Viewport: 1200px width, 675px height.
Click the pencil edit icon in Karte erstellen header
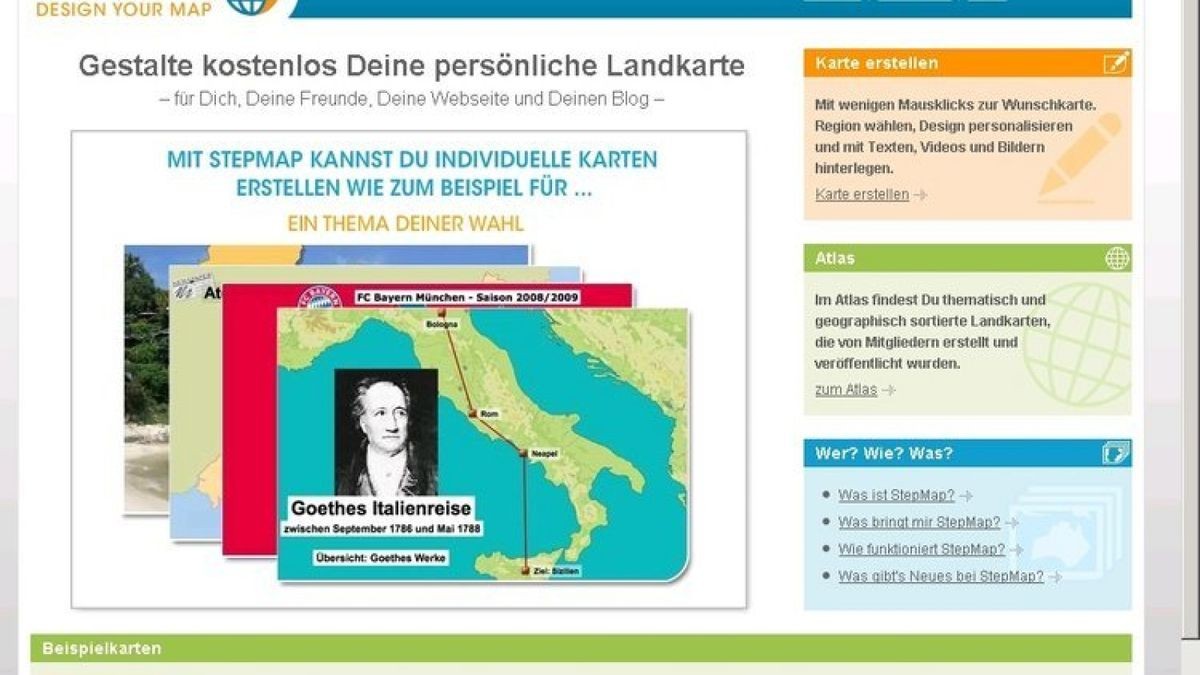(x=1115, y=64)
